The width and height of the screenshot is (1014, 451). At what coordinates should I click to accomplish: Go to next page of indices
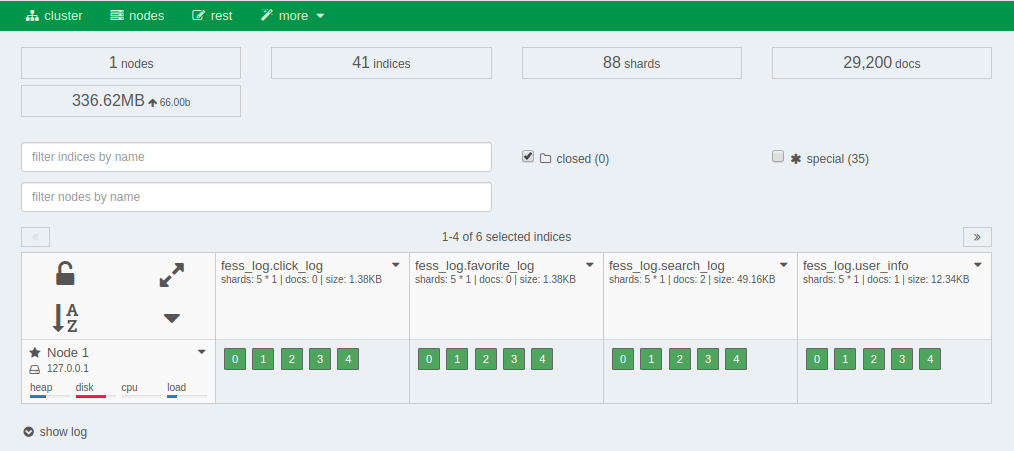(x=977, y=237)
